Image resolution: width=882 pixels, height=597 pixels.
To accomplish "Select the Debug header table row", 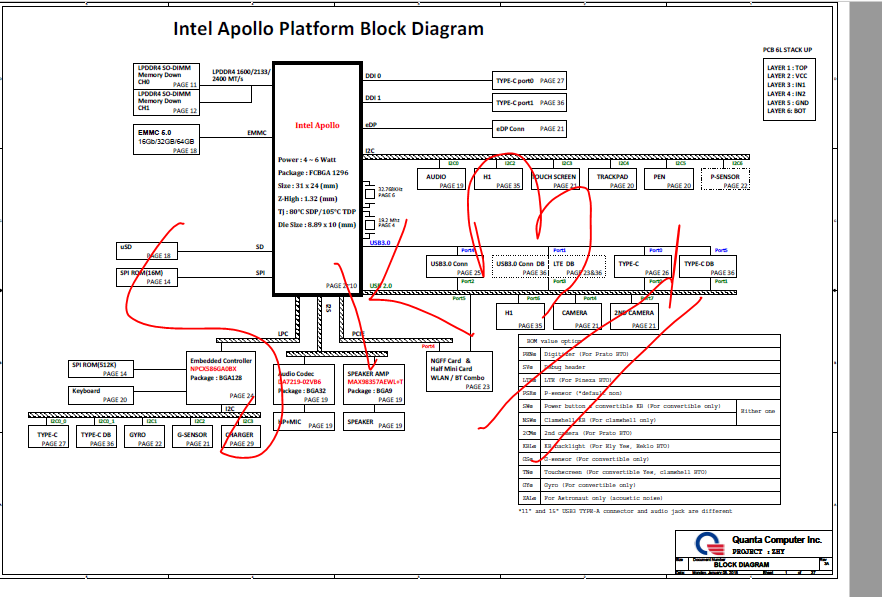I will pyautogui.click(x=649, y=367).
